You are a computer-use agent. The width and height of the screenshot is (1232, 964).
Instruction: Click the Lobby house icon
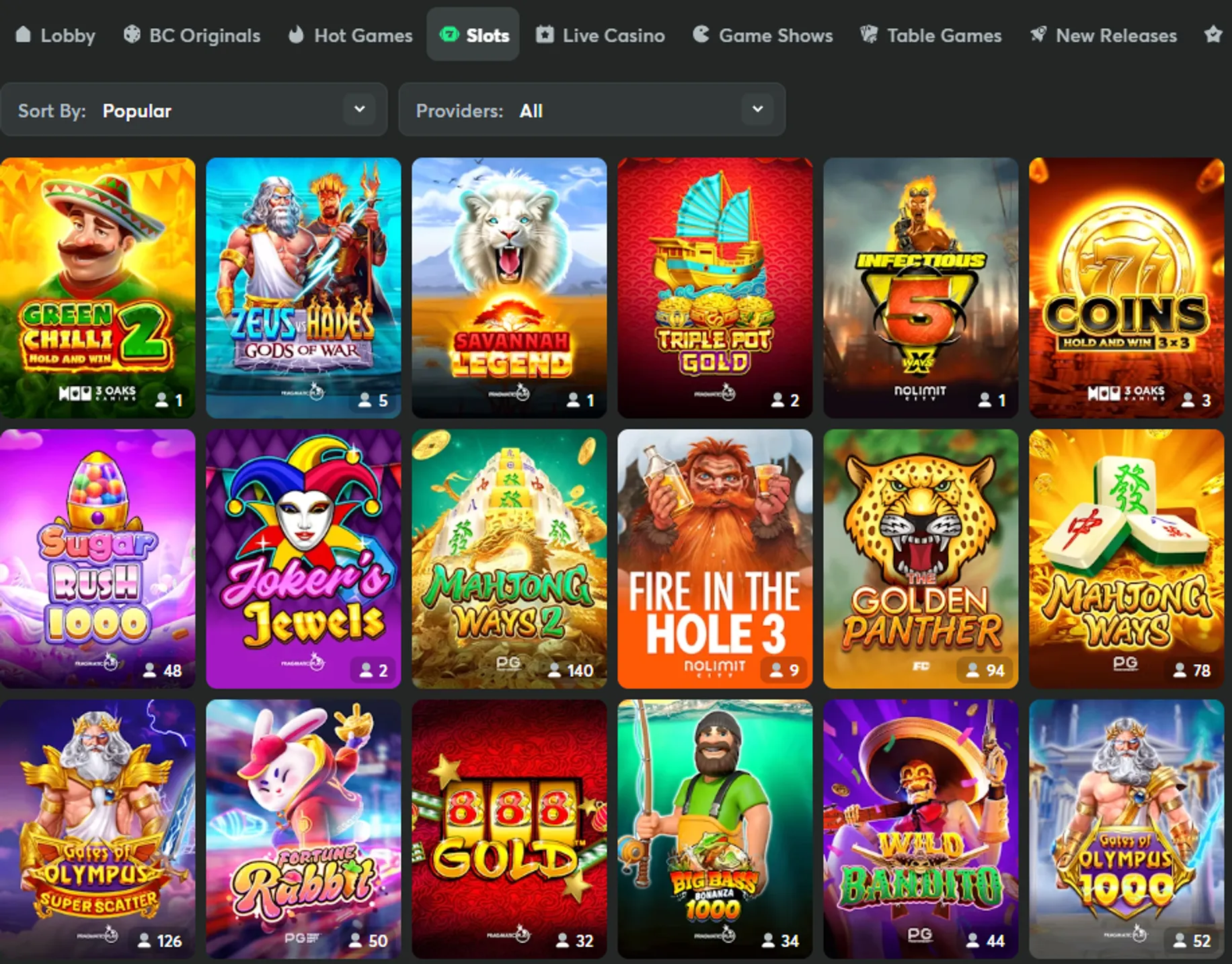(24, 34)
